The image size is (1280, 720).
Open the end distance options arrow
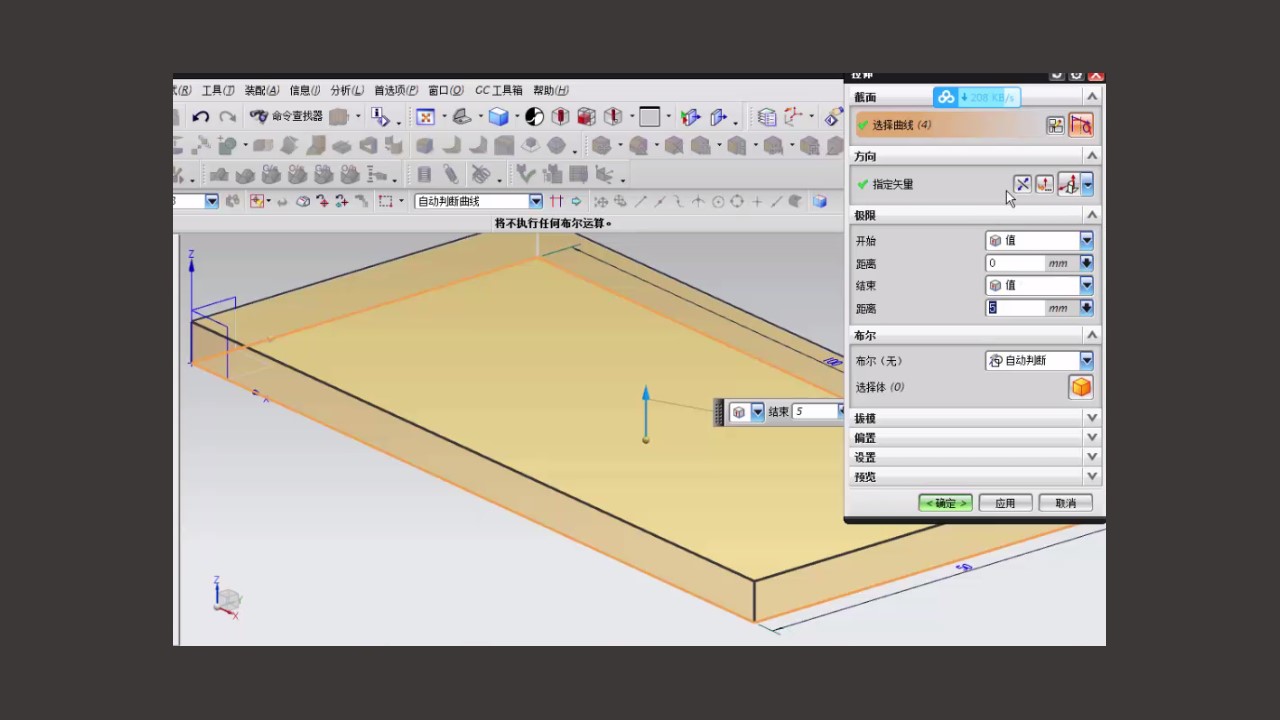(1086, 308)
